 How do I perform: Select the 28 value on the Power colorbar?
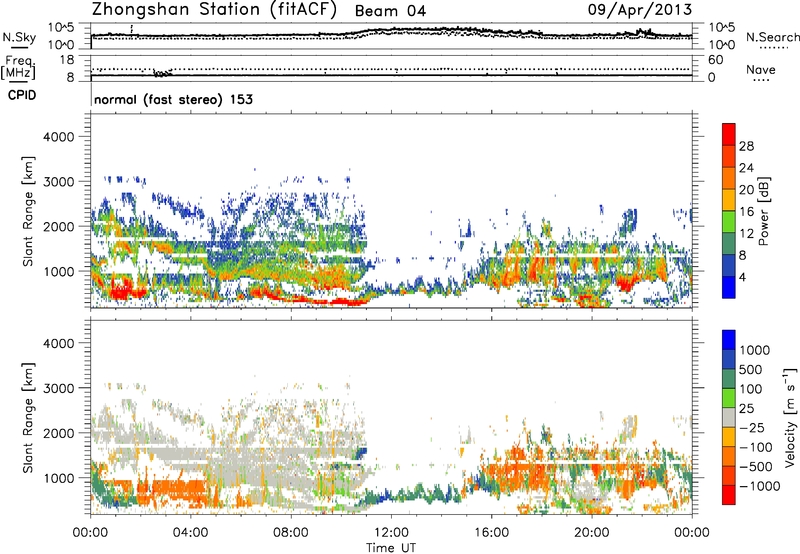click(746, 146)
